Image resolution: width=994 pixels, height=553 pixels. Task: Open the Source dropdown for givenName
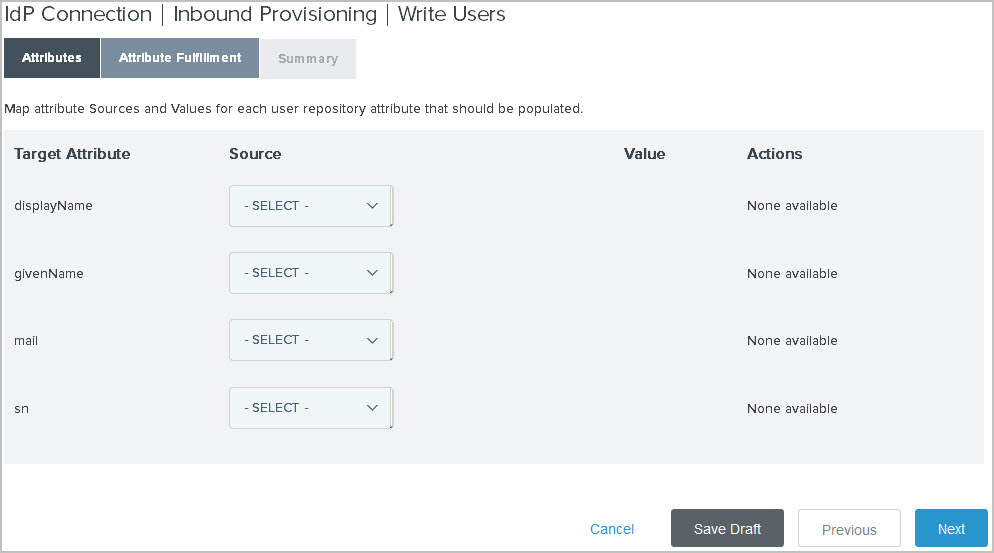click(x=310, y=273)
